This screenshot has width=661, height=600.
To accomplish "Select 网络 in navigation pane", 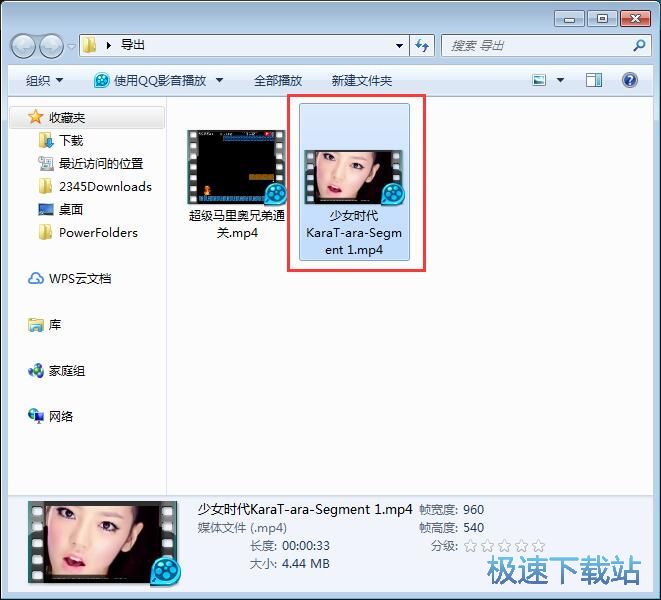I will click(x=61, y=417).
